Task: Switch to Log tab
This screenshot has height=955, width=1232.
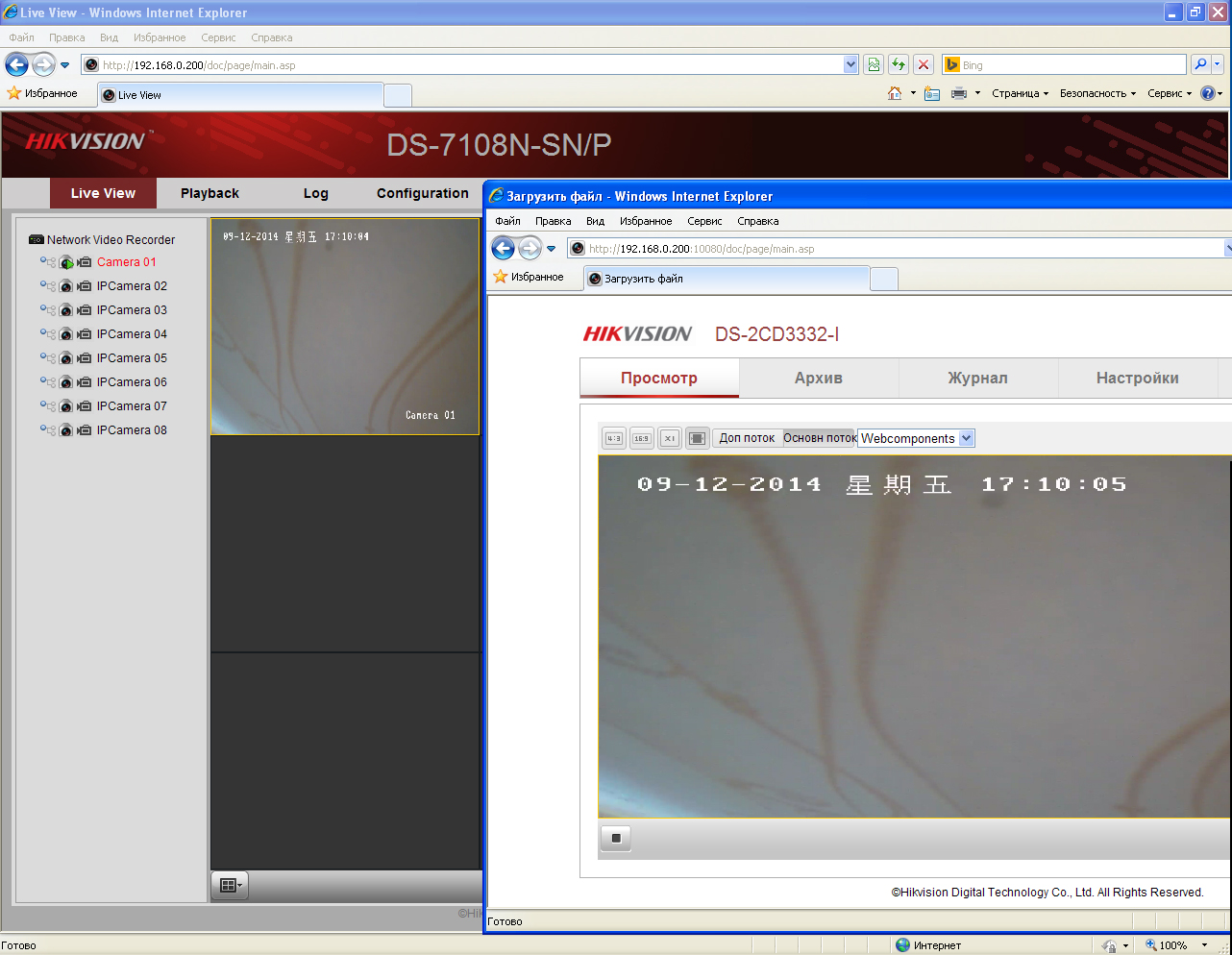Action: pos(315,193)
